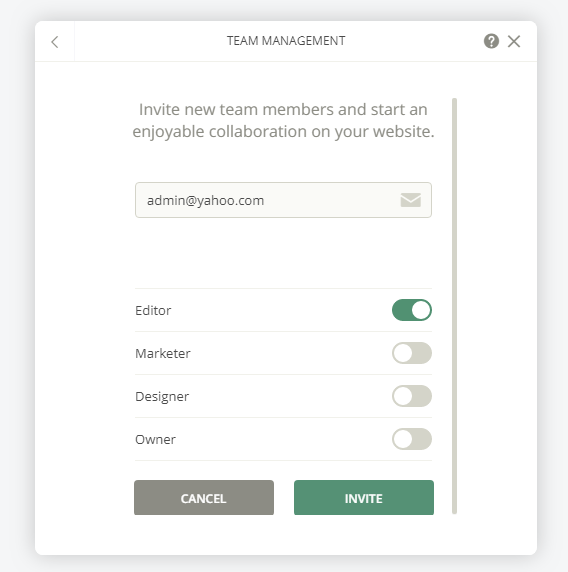Image resolution: width=568 pixels, height=572 pixels.
Task: Close the Team Management dialog
Action: (x=514, y=41)
